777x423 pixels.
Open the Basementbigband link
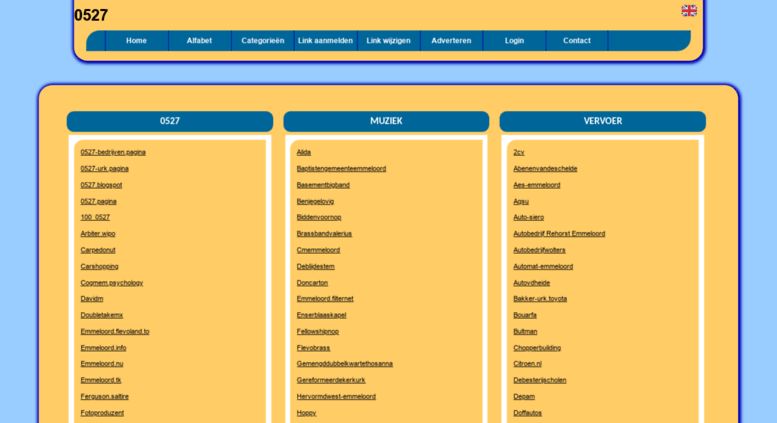[x=323, y=185]
